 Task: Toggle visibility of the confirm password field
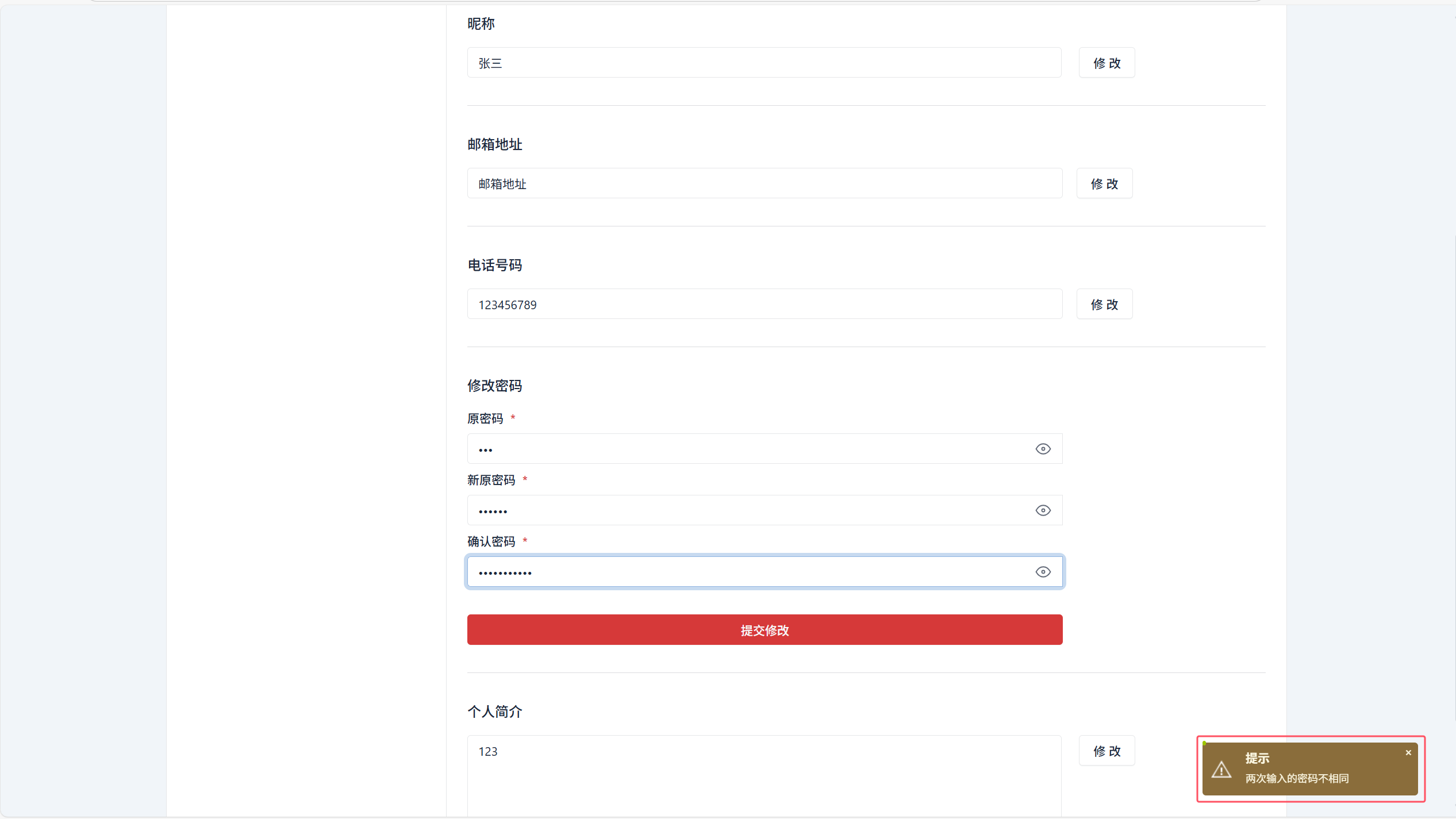pyautogui.click(x=1043, y=572)
